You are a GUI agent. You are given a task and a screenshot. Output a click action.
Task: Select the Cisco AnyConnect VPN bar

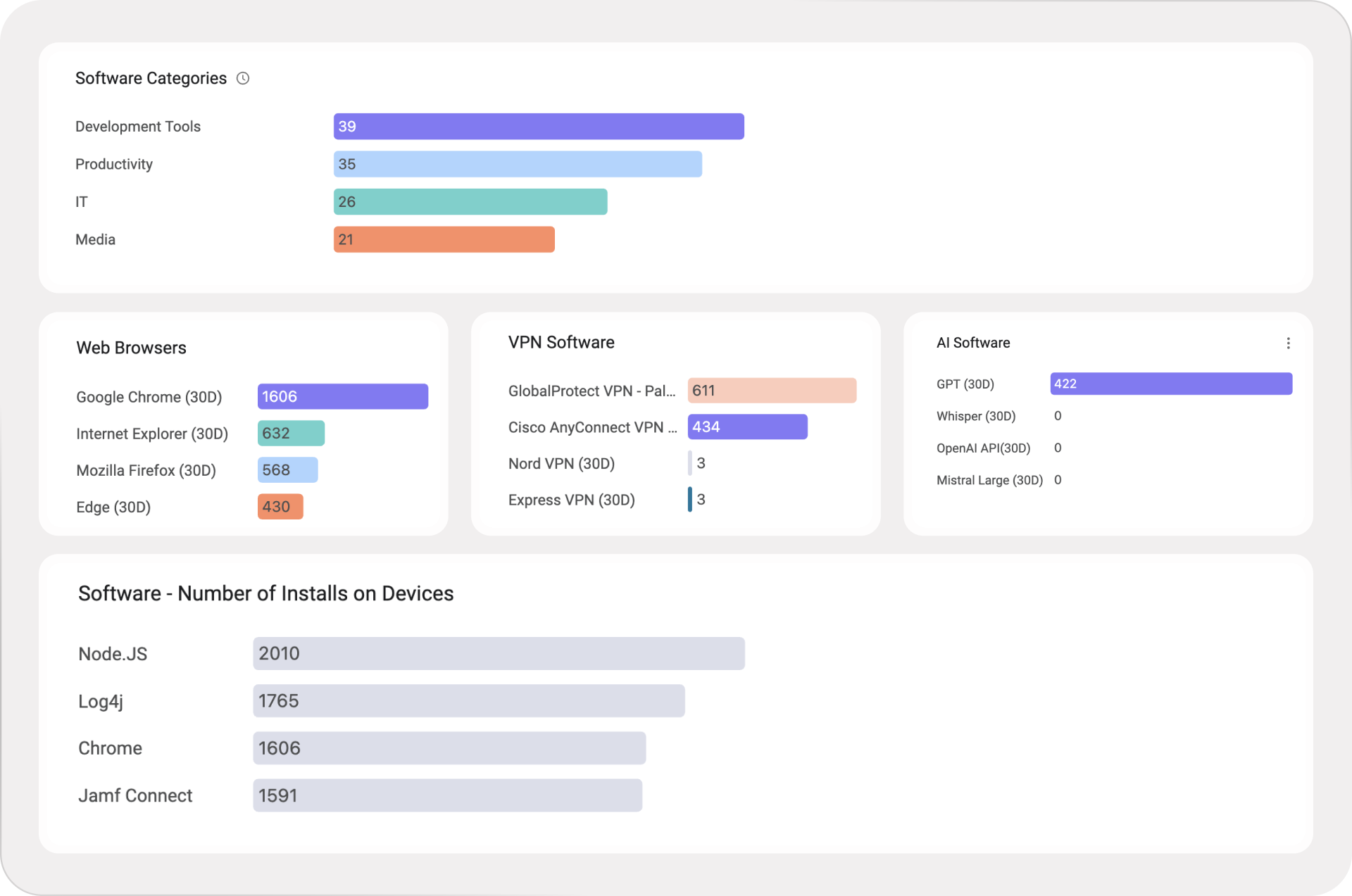(747, 427)
